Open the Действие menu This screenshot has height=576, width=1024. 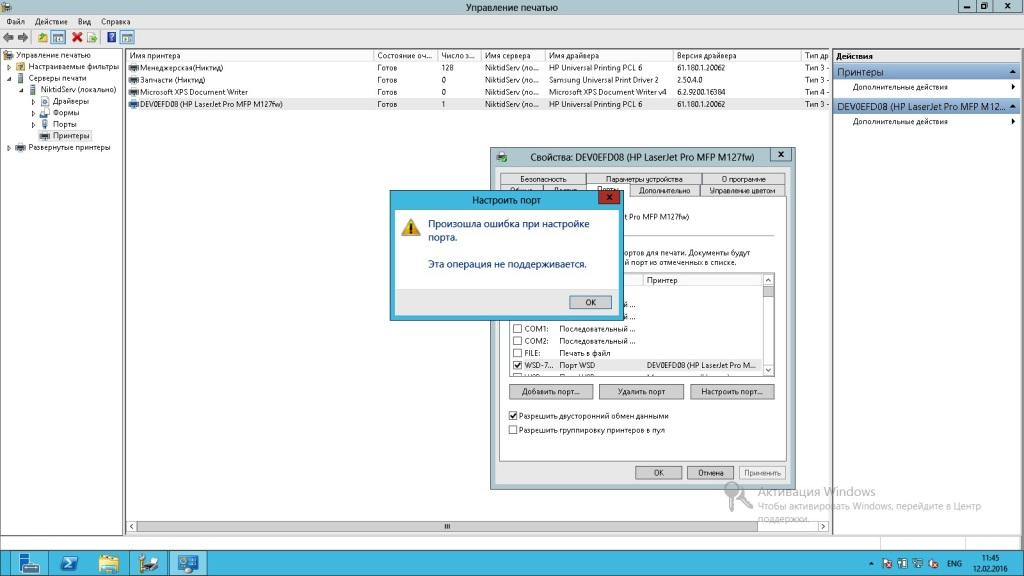coord(51,22)
